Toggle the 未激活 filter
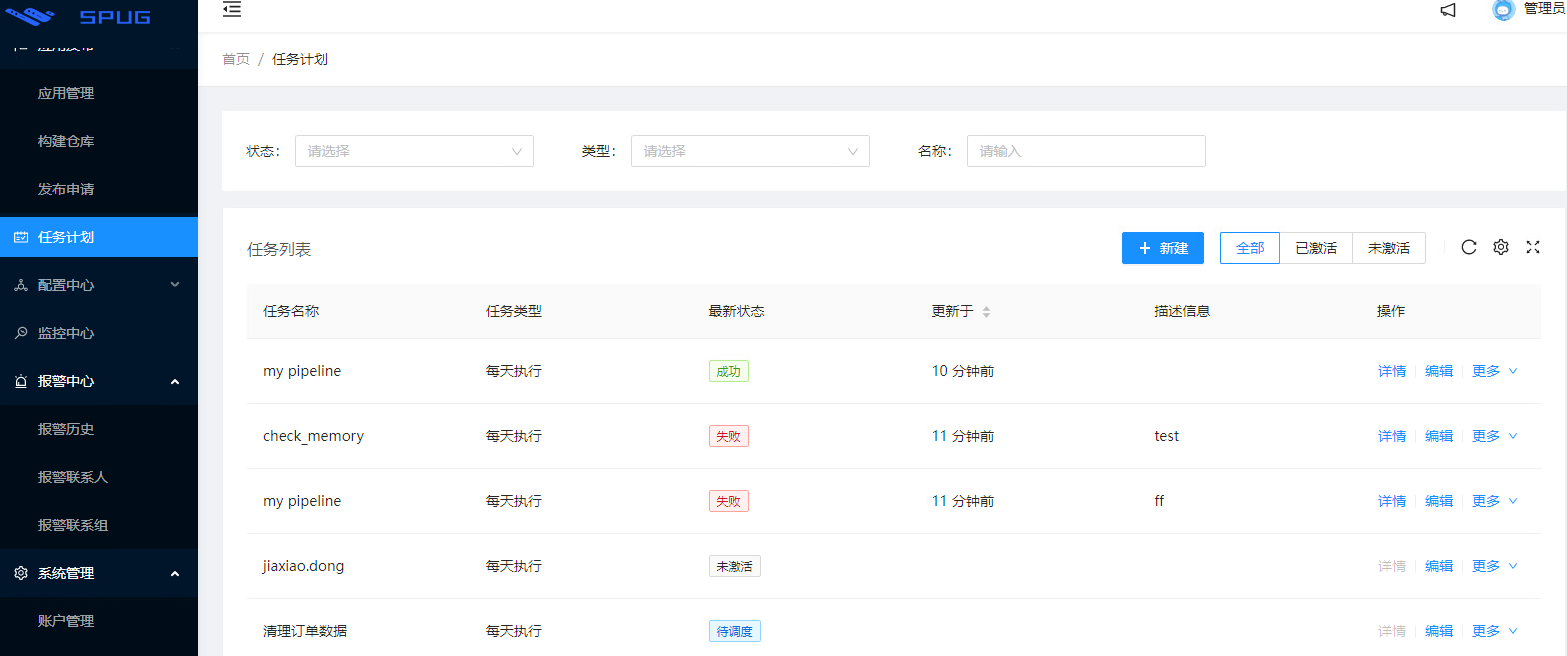Screen dimensions: 1567x656 pos(1389,247)
